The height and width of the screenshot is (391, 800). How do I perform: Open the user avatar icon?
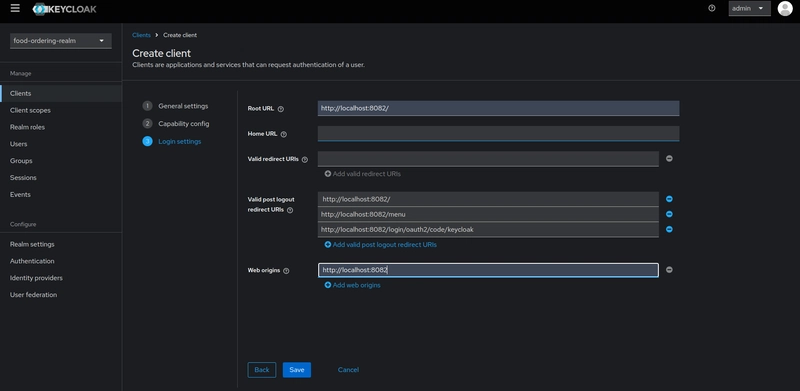pos(785,8)
